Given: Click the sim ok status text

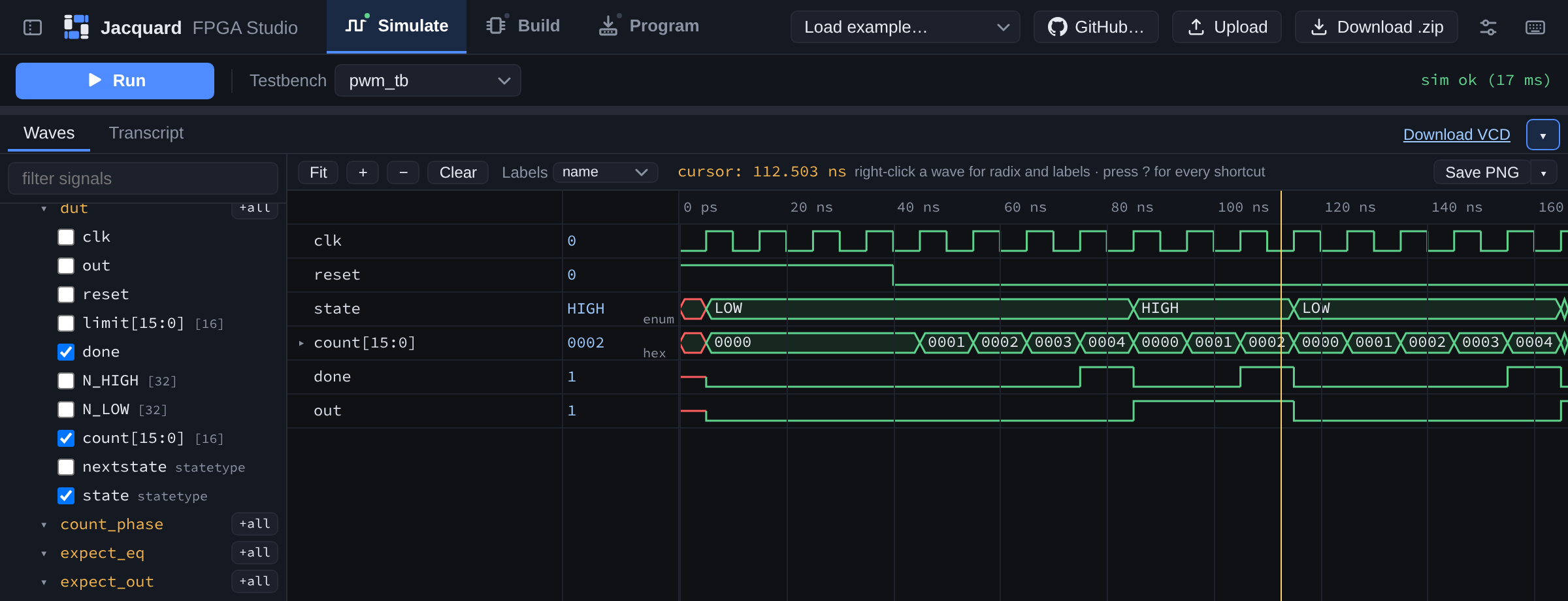Looking at the screenshot, I should click(1485, 80).
